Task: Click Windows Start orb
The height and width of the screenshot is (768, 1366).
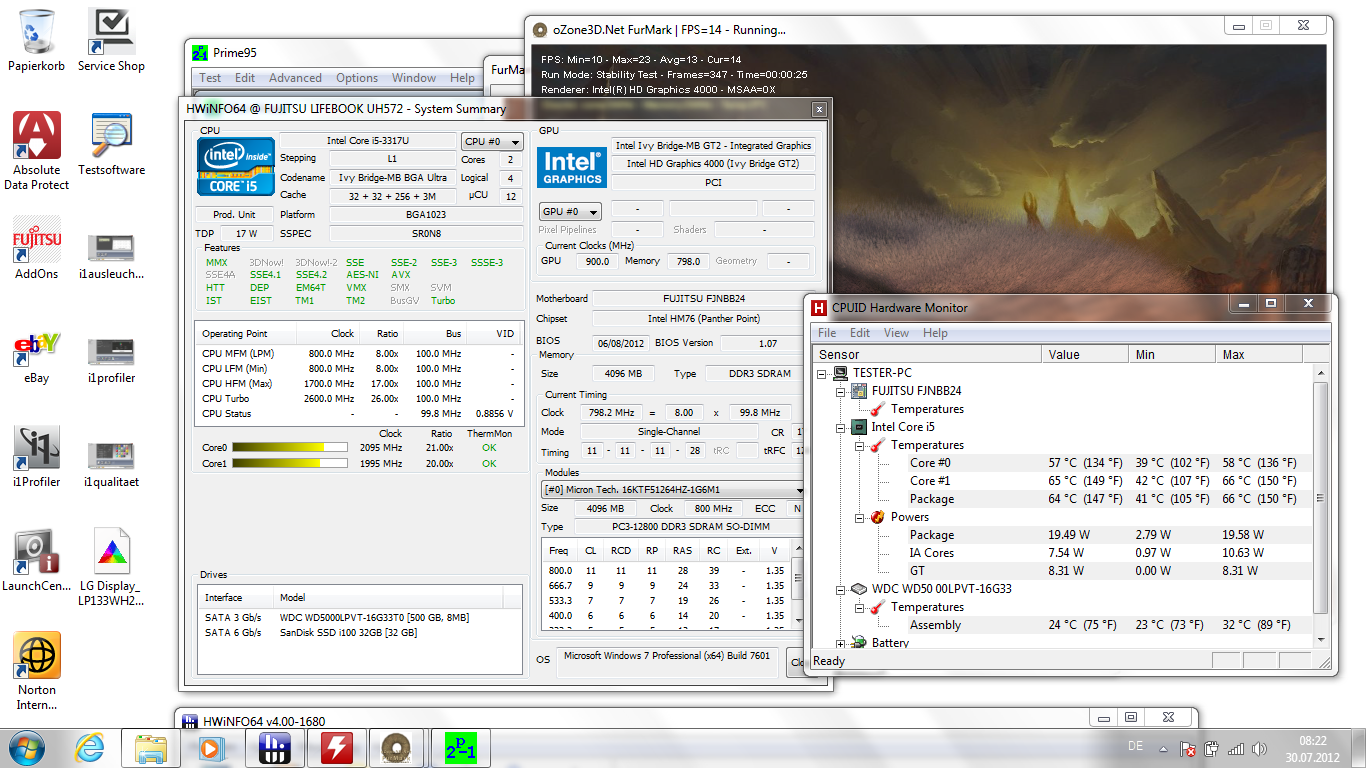Action: (27, 747)
